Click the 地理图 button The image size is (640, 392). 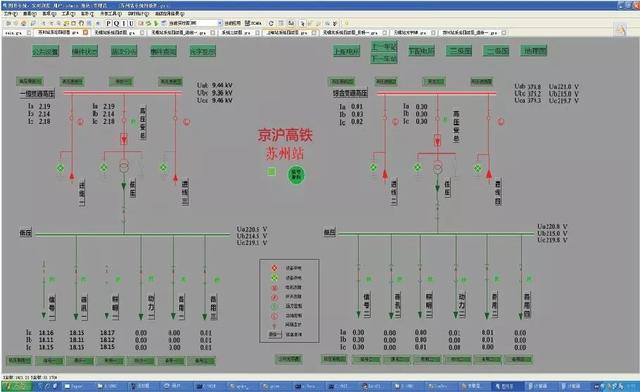pyautogui.click(x=534, y=51)
